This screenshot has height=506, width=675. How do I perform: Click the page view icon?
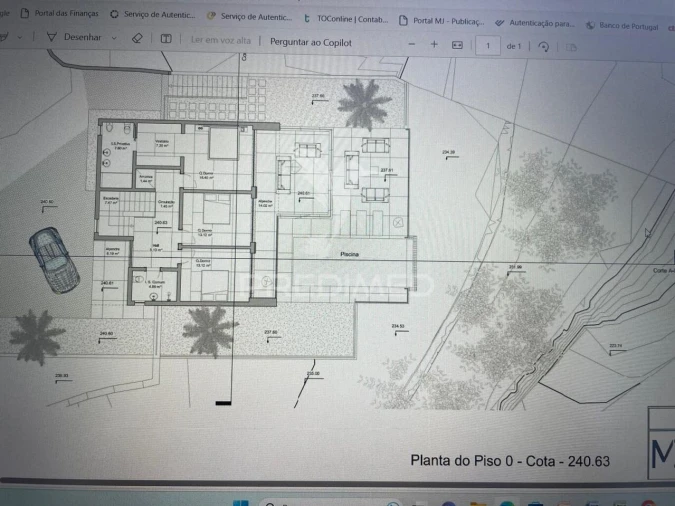572,47
